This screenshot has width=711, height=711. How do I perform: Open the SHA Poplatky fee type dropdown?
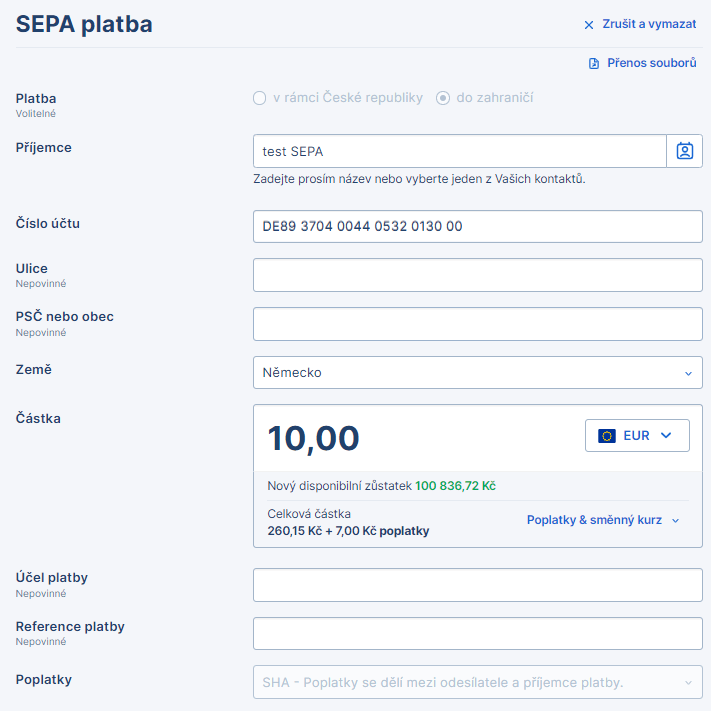tap(477, 683)
